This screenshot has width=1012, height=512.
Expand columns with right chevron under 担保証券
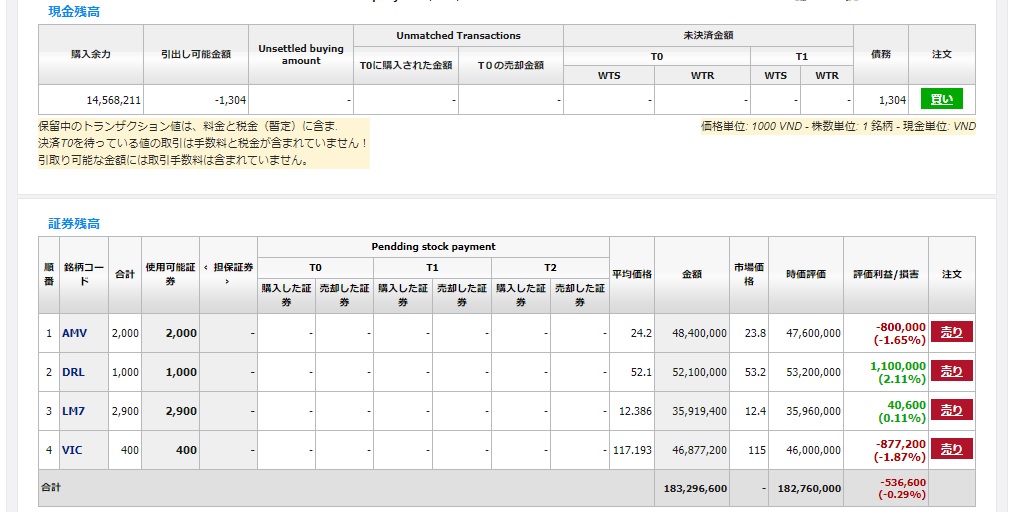coord(228,282)
